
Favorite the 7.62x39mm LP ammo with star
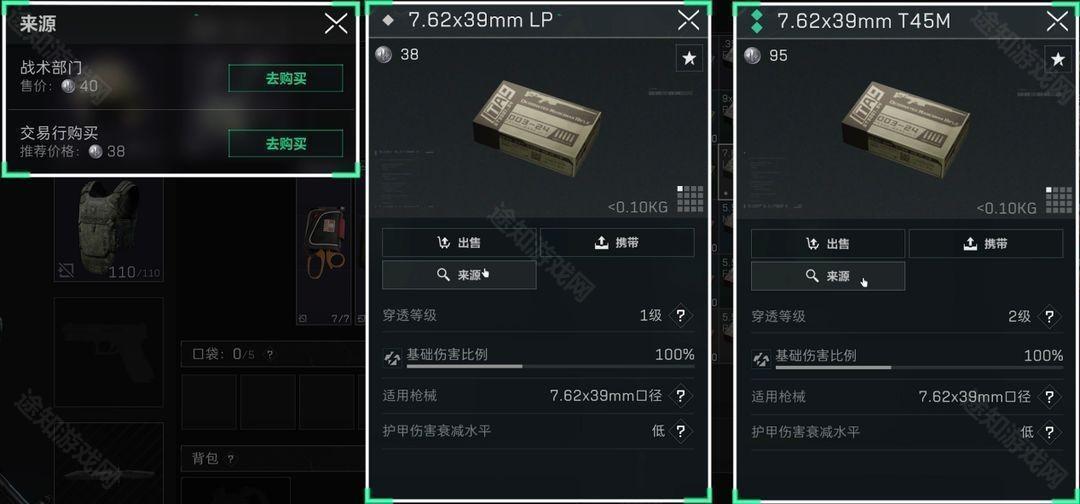point(689,59)
